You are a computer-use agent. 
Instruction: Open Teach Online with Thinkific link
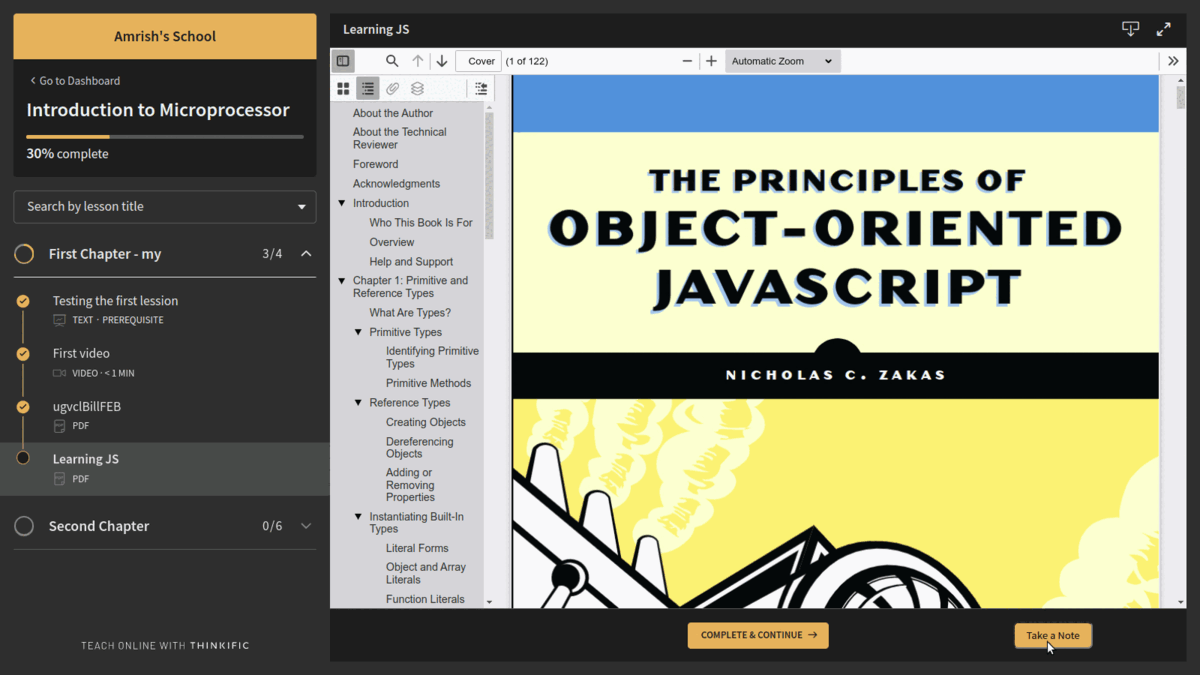(165, 646)
